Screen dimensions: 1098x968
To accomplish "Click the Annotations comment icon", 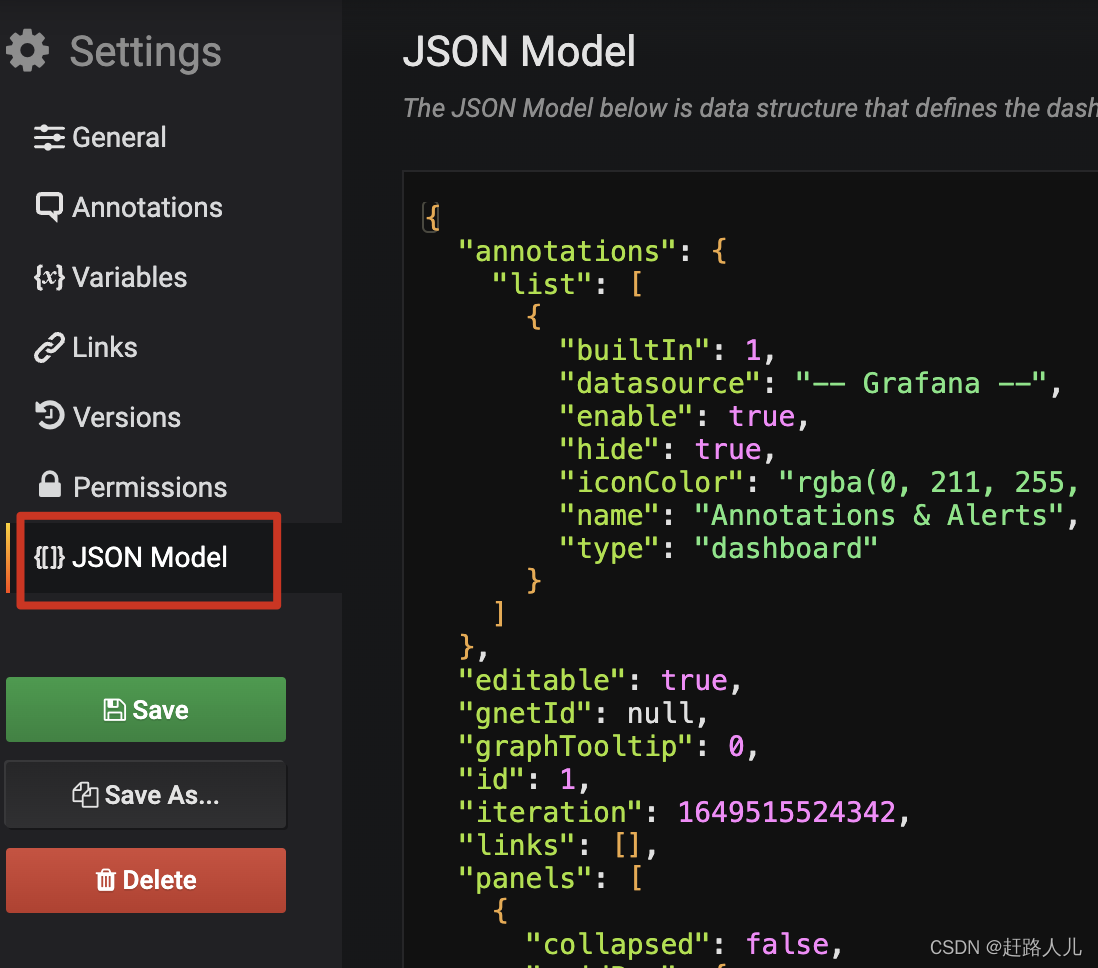I will pos(49,207).
